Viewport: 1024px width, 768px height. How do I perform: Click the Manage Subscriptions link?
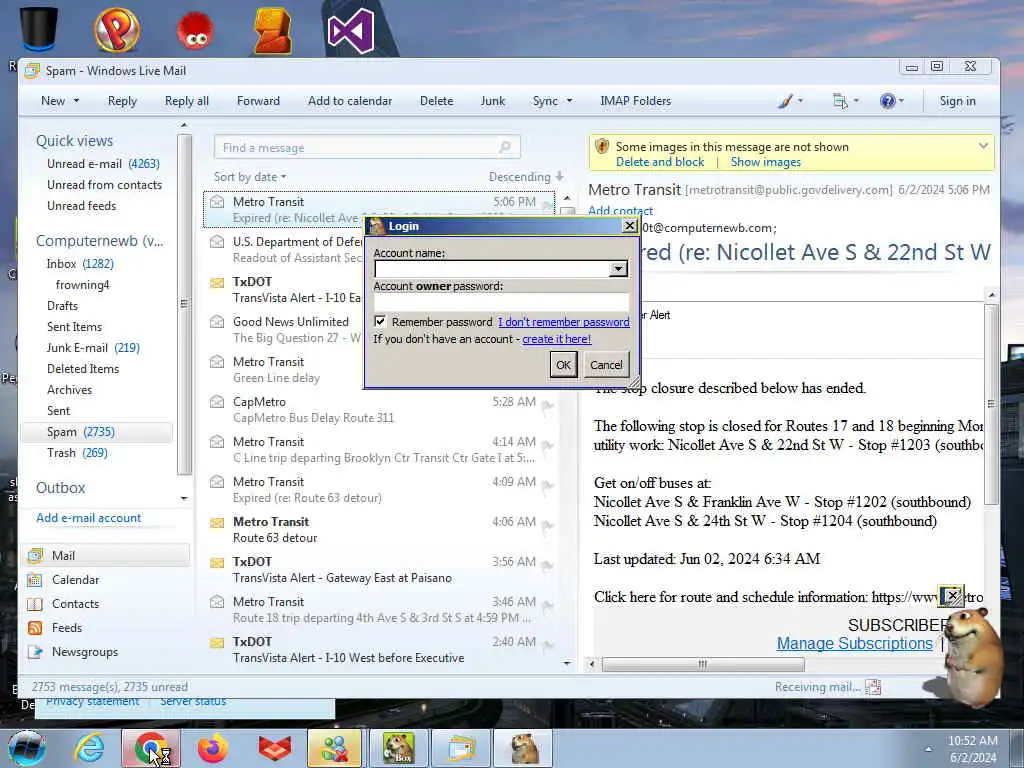[854, 643]
